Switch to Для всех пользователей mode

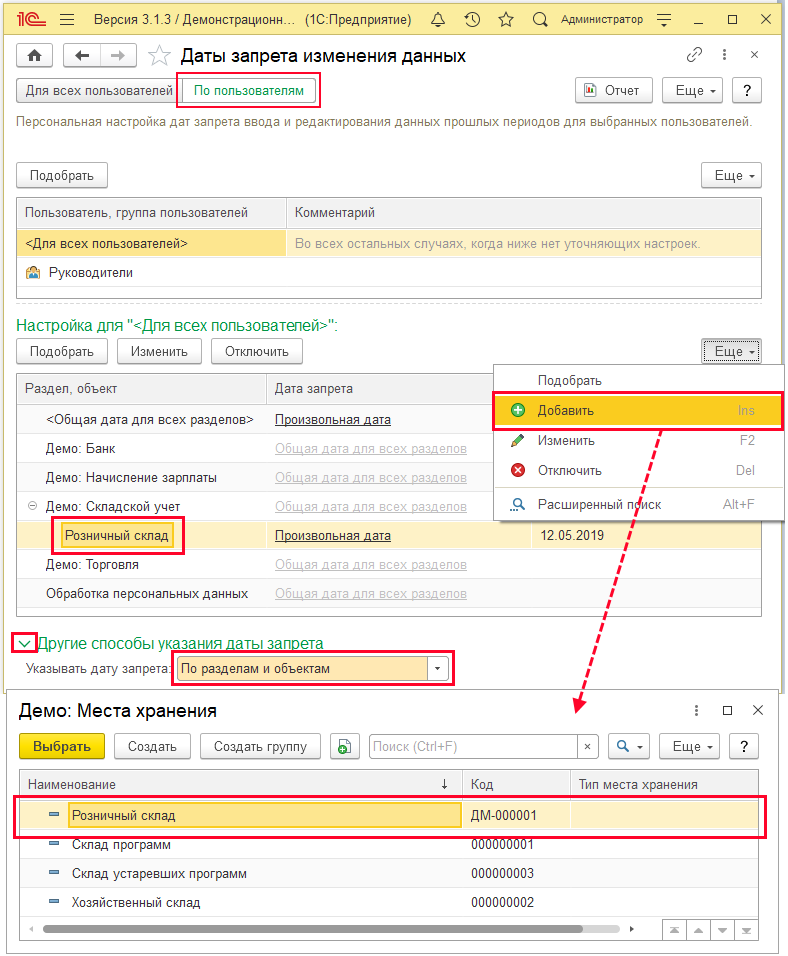tap(99, 91)
